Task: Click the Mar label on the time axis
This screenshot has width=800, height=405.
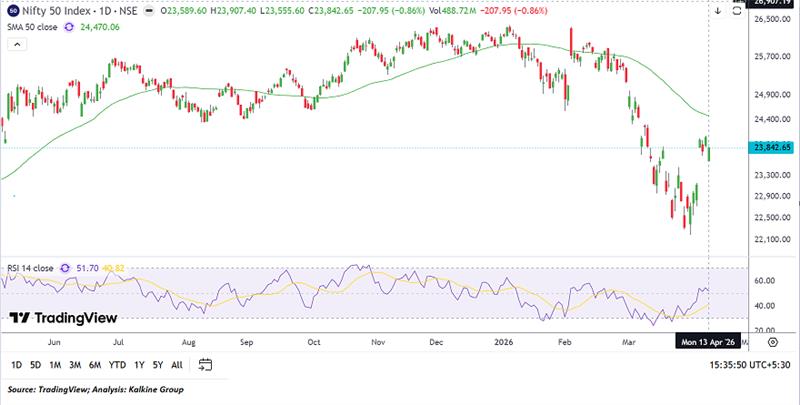Action: tap(629, 342)
